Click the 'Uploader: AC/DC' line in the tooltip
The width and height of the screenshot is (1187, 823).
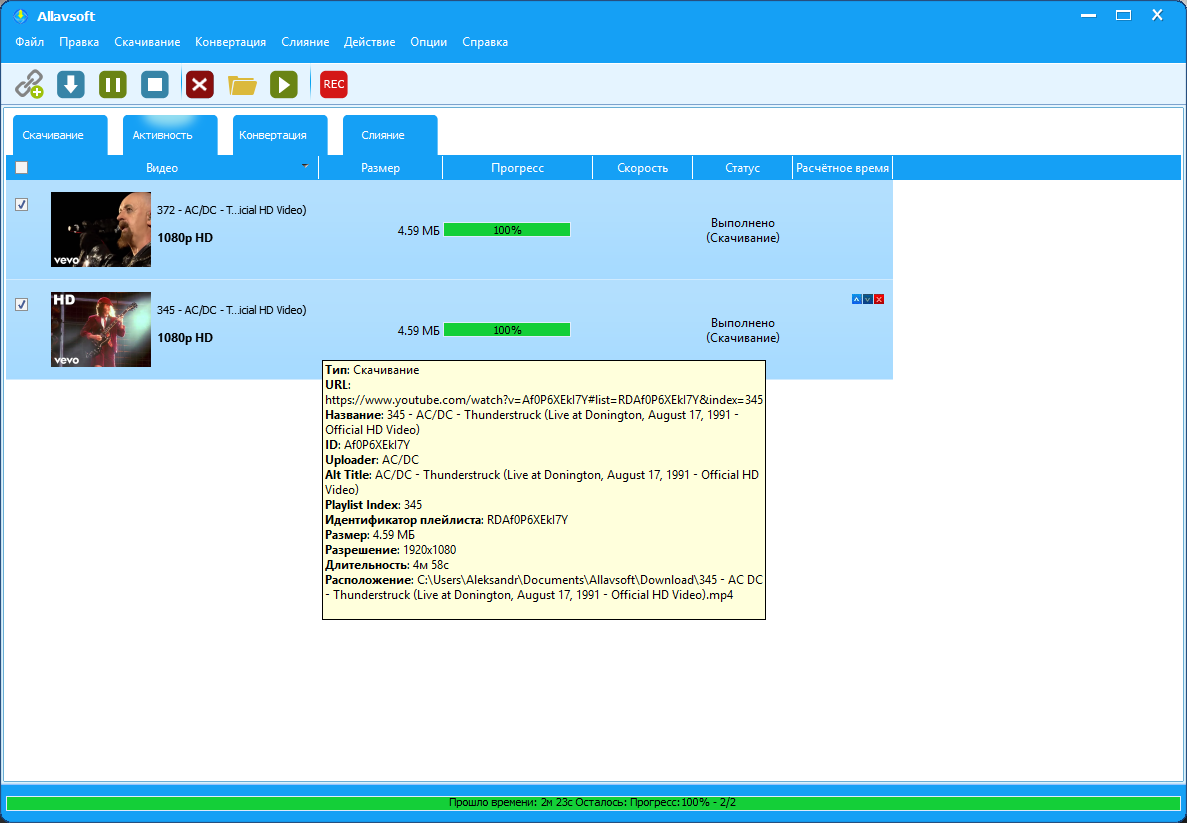372,460
